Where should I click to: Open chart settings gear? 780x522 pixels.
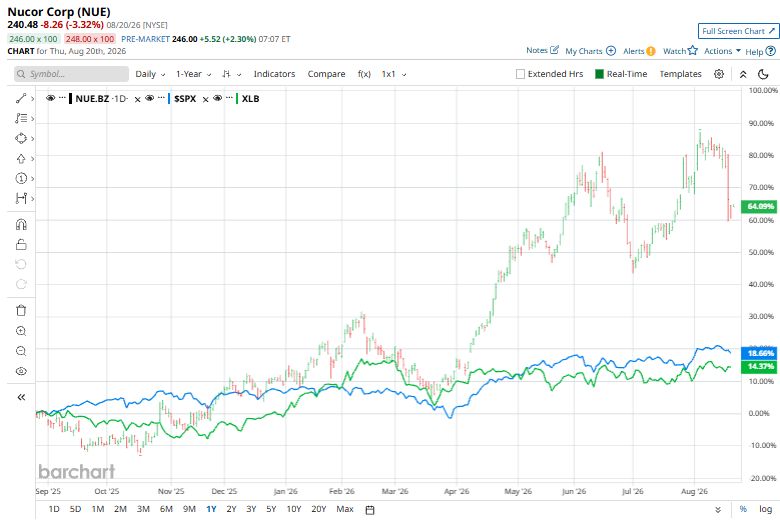pos(719,74)
